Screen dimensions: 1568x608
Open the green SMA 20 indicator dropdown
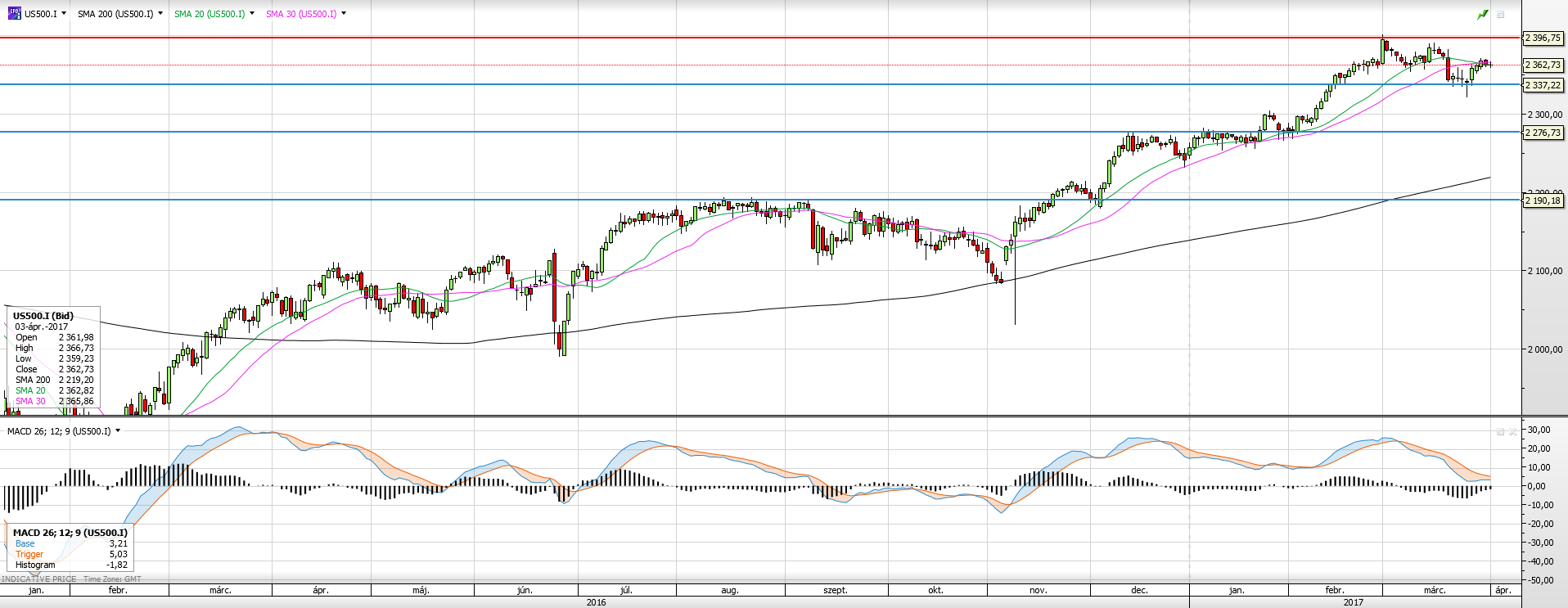tap(251, 14)
